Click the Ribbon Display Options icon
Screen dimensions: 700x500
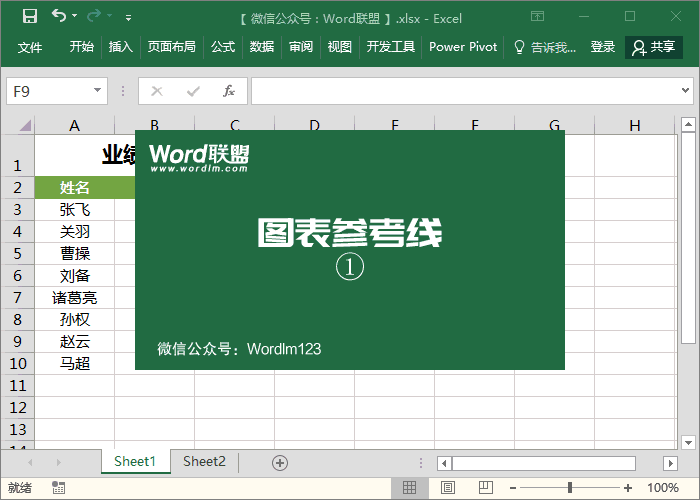tap(538, 17)
